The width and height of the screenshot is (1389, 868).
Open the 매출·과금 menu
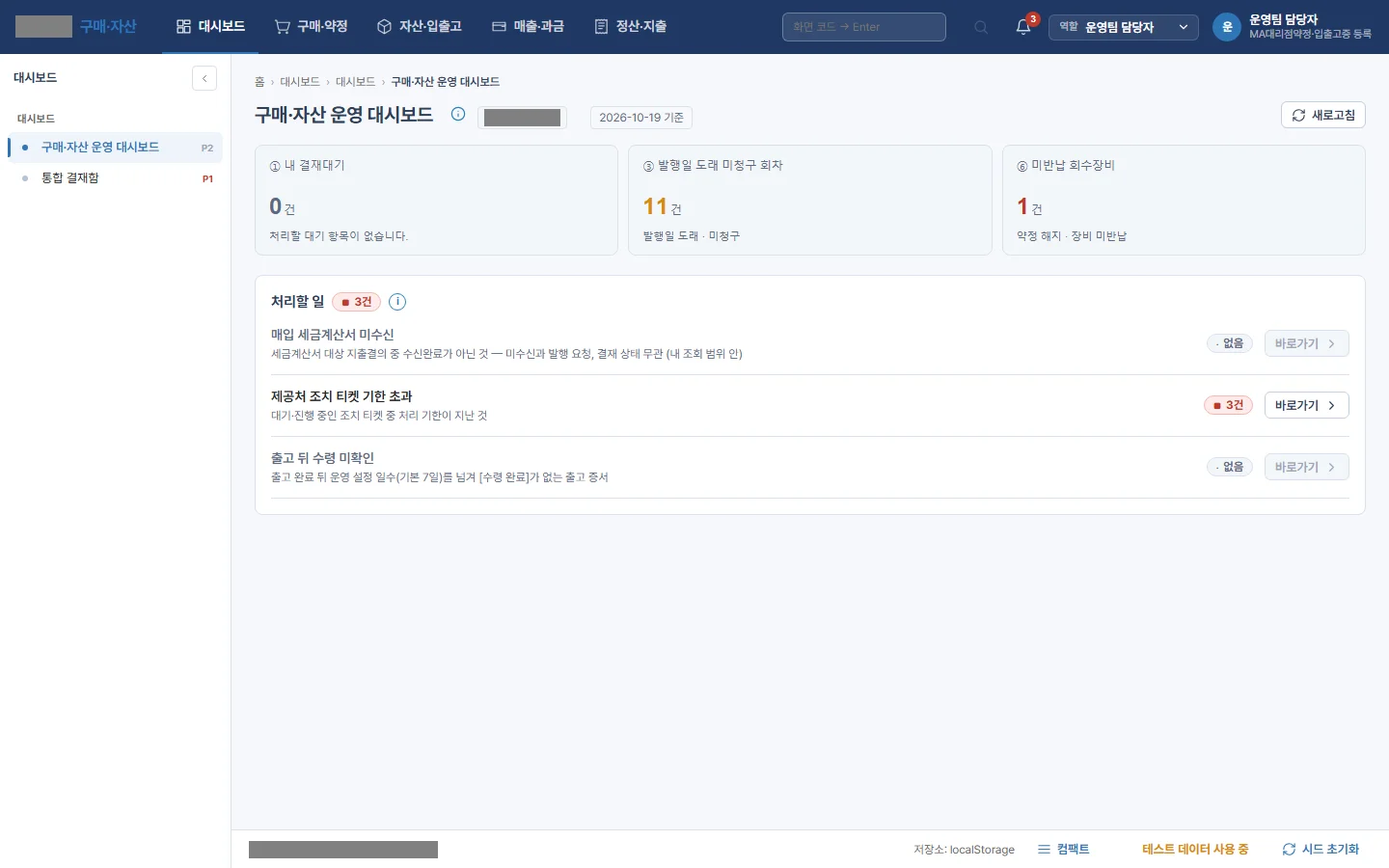(528, 27)
